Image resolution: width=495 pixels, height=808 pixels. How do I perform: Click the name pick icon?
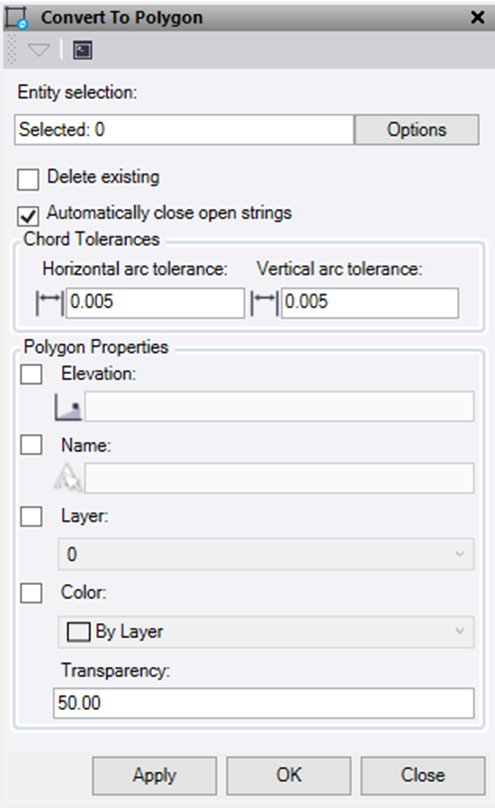[68, 477]
